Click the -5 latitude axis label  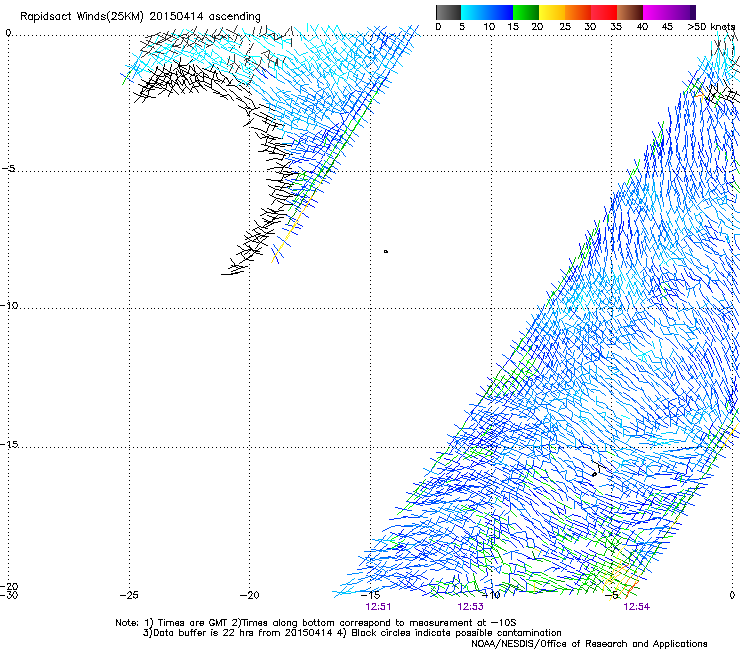point(8,169)
